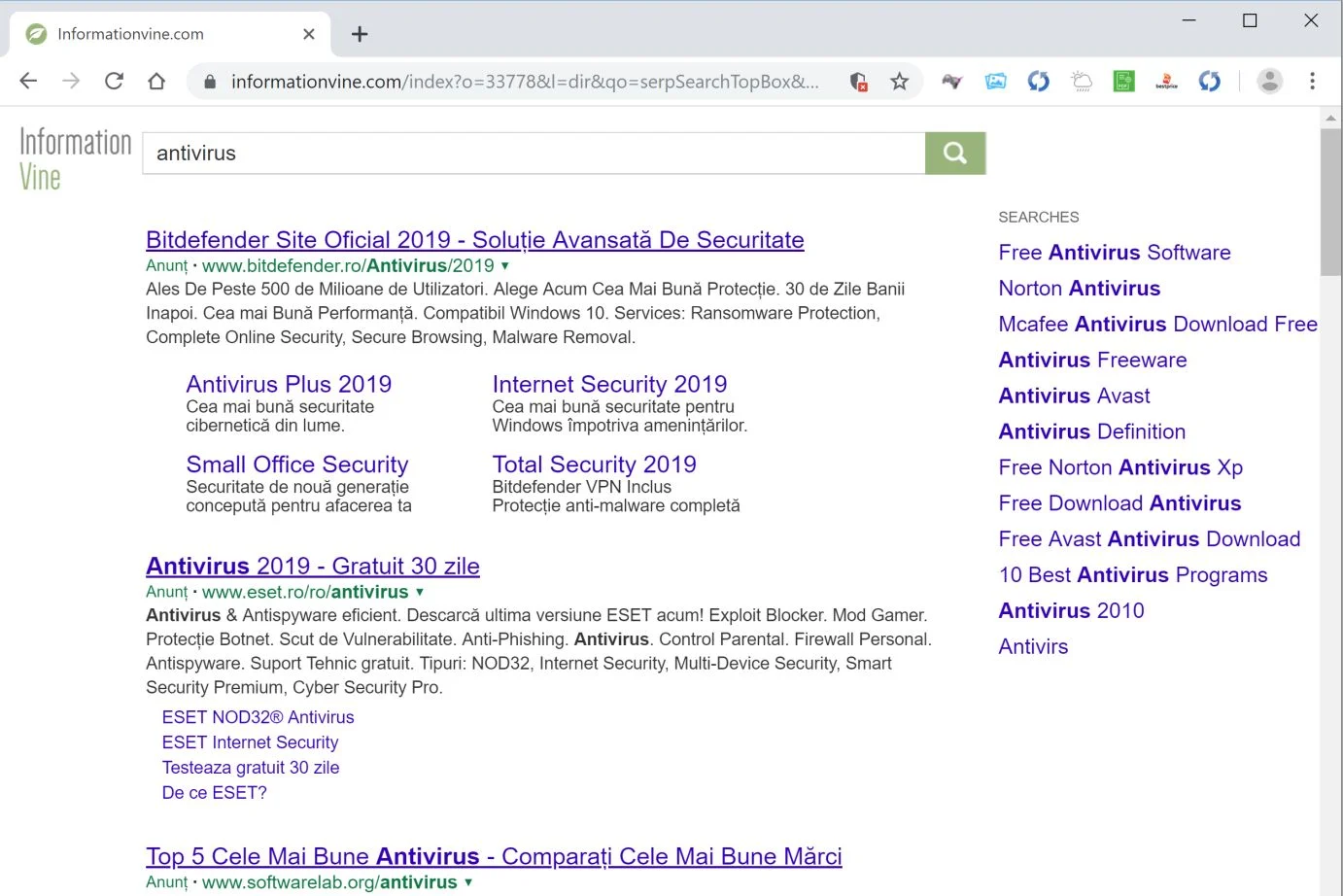
Task: Minimize the browser window
Action: (x=1188, y=20)
